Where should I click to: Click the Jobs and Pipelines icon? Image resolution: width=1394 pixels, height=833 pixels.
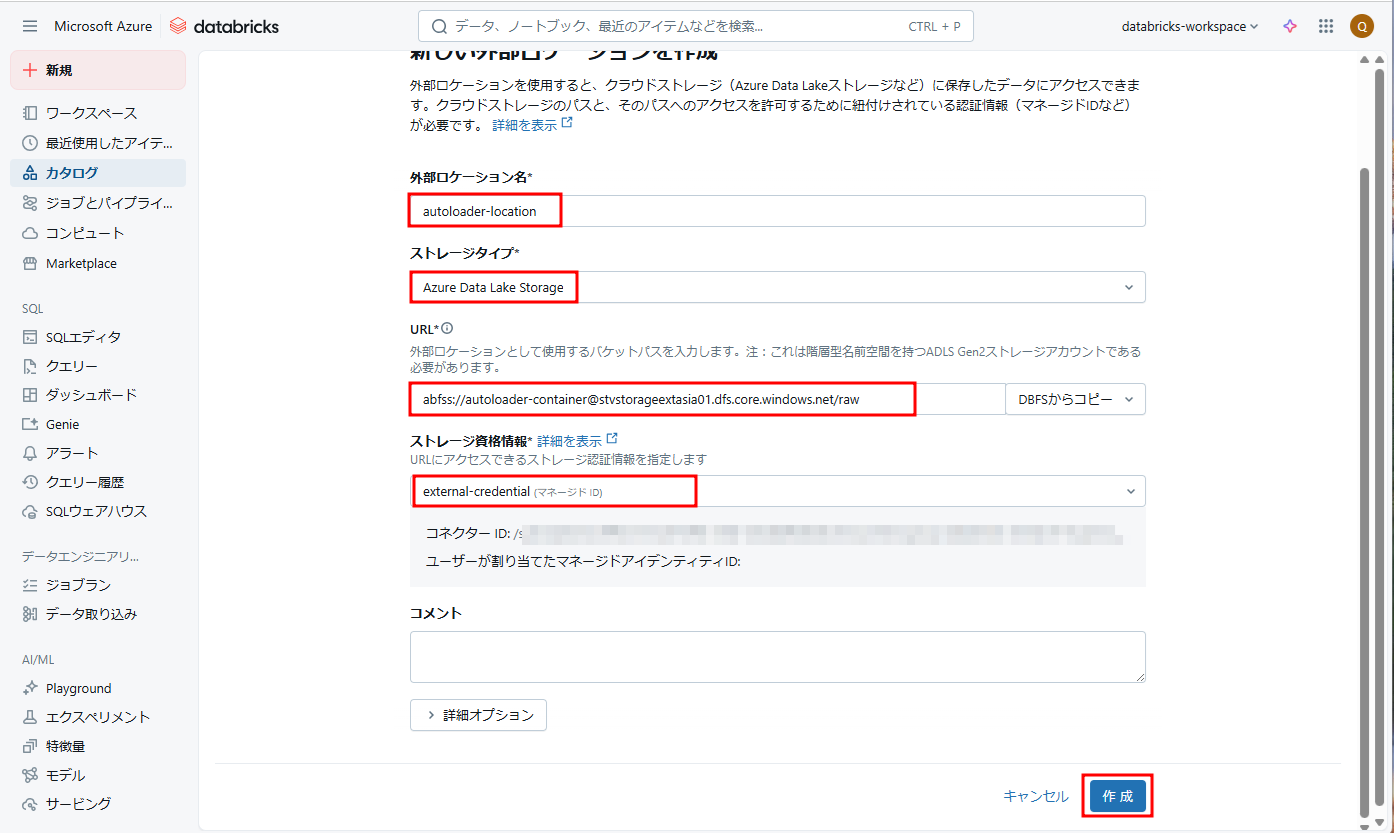[30, 203]
